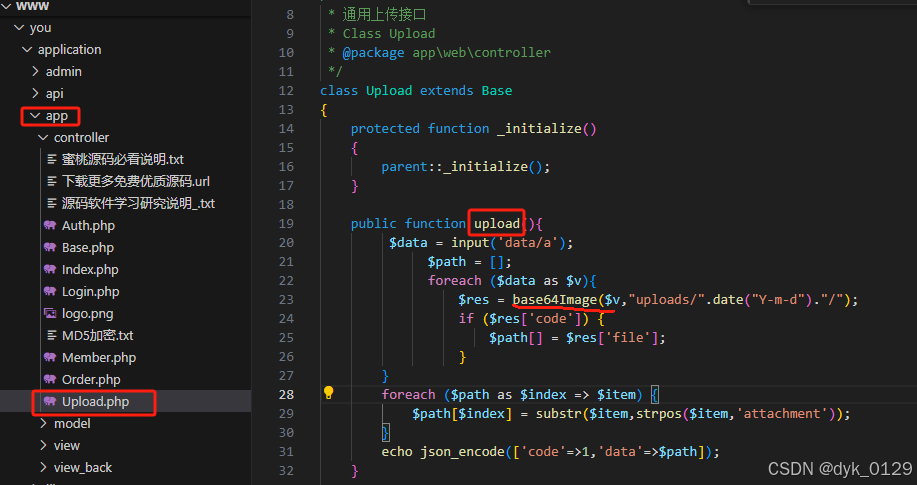Image resolution: width=917 pixels, height=485 pixels.
Task: Click the file icon beside 蜜桃源码必看说明.txt
Action: [51, 159]
